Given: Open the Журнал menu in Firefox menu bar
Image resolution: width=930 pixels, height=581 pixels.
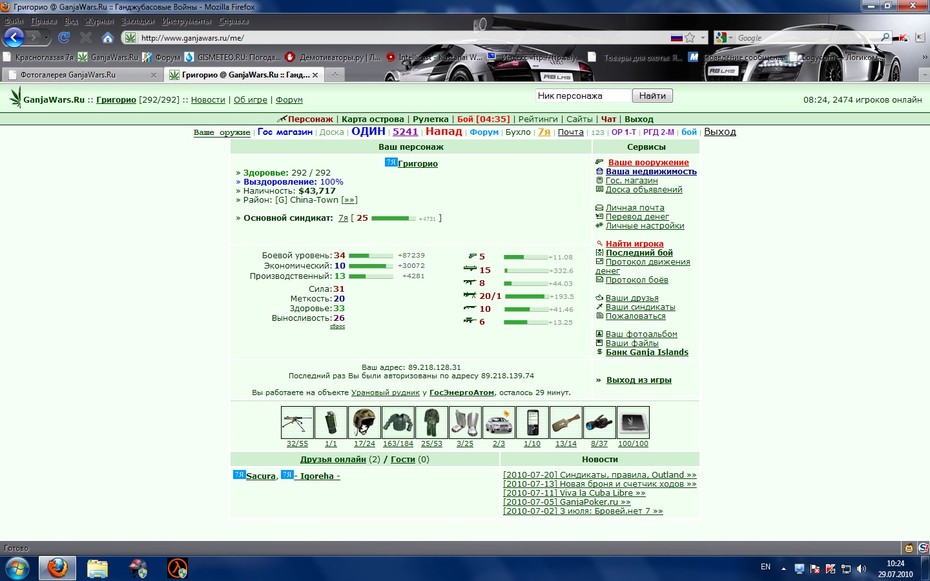Looking at the screenshot, I should tap(99, 21).
